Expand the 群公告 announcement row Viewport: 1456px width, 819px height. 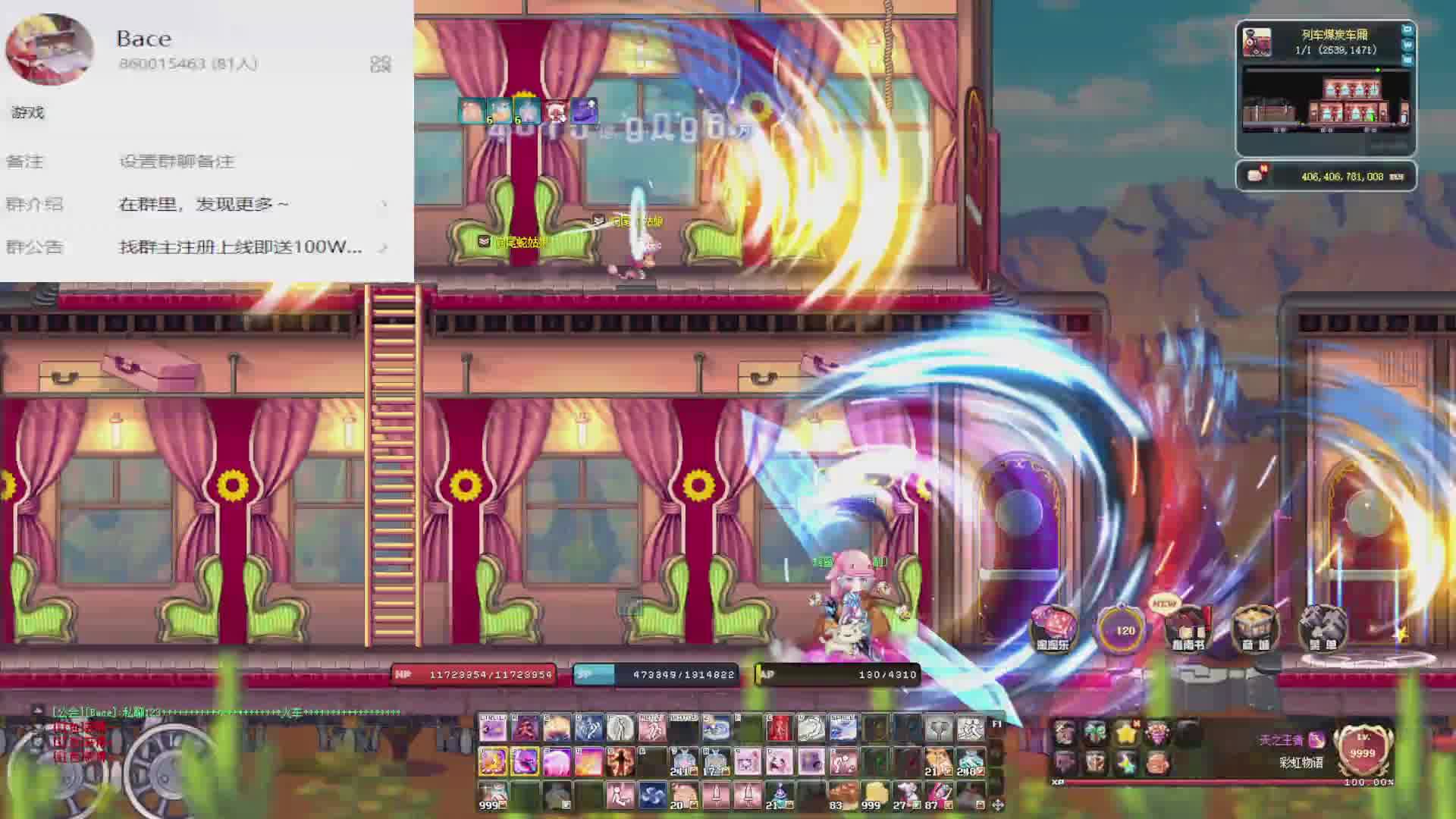[384, 247]
